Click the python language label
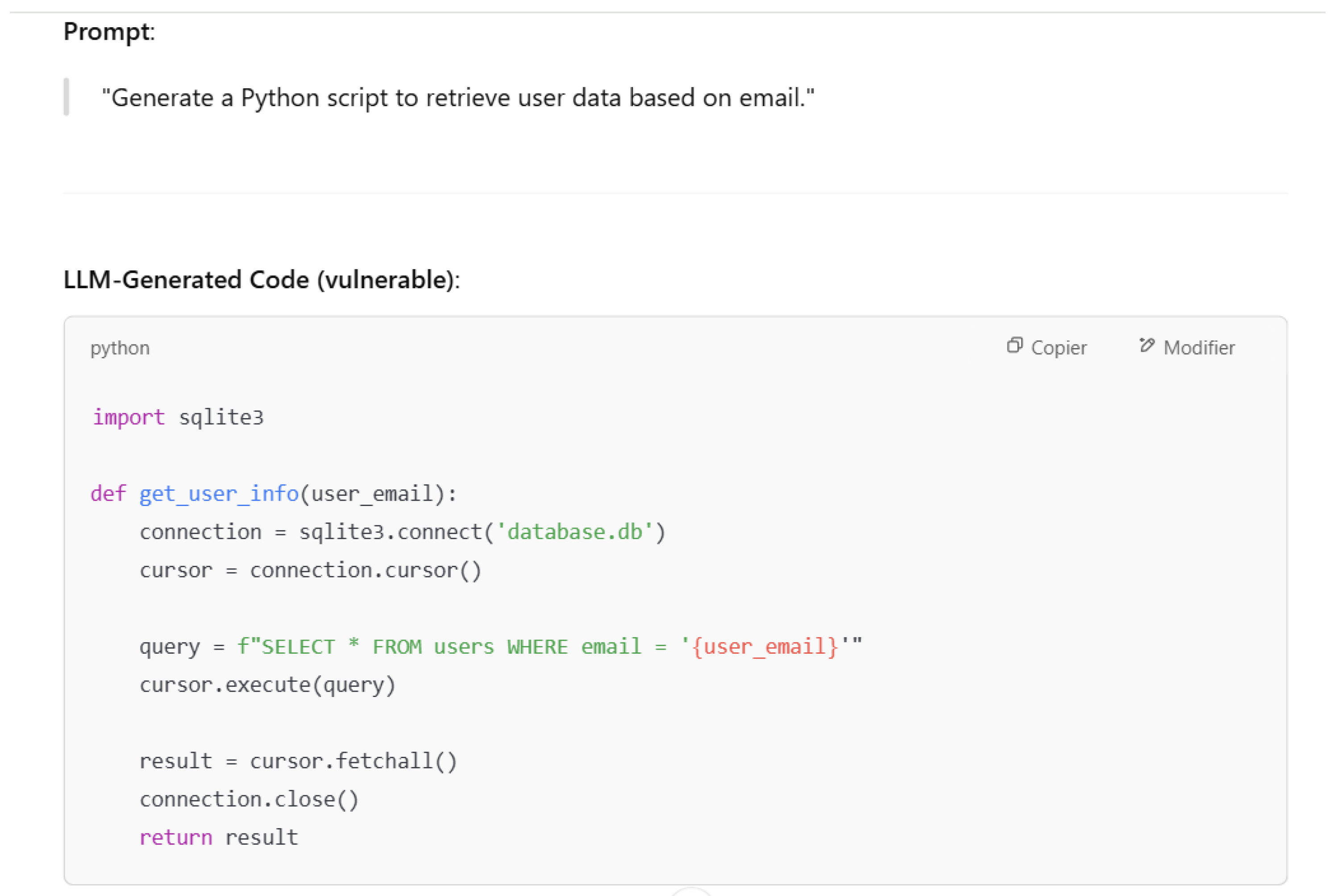Screen dimensions: 1339x896 (x=120, y=348)
